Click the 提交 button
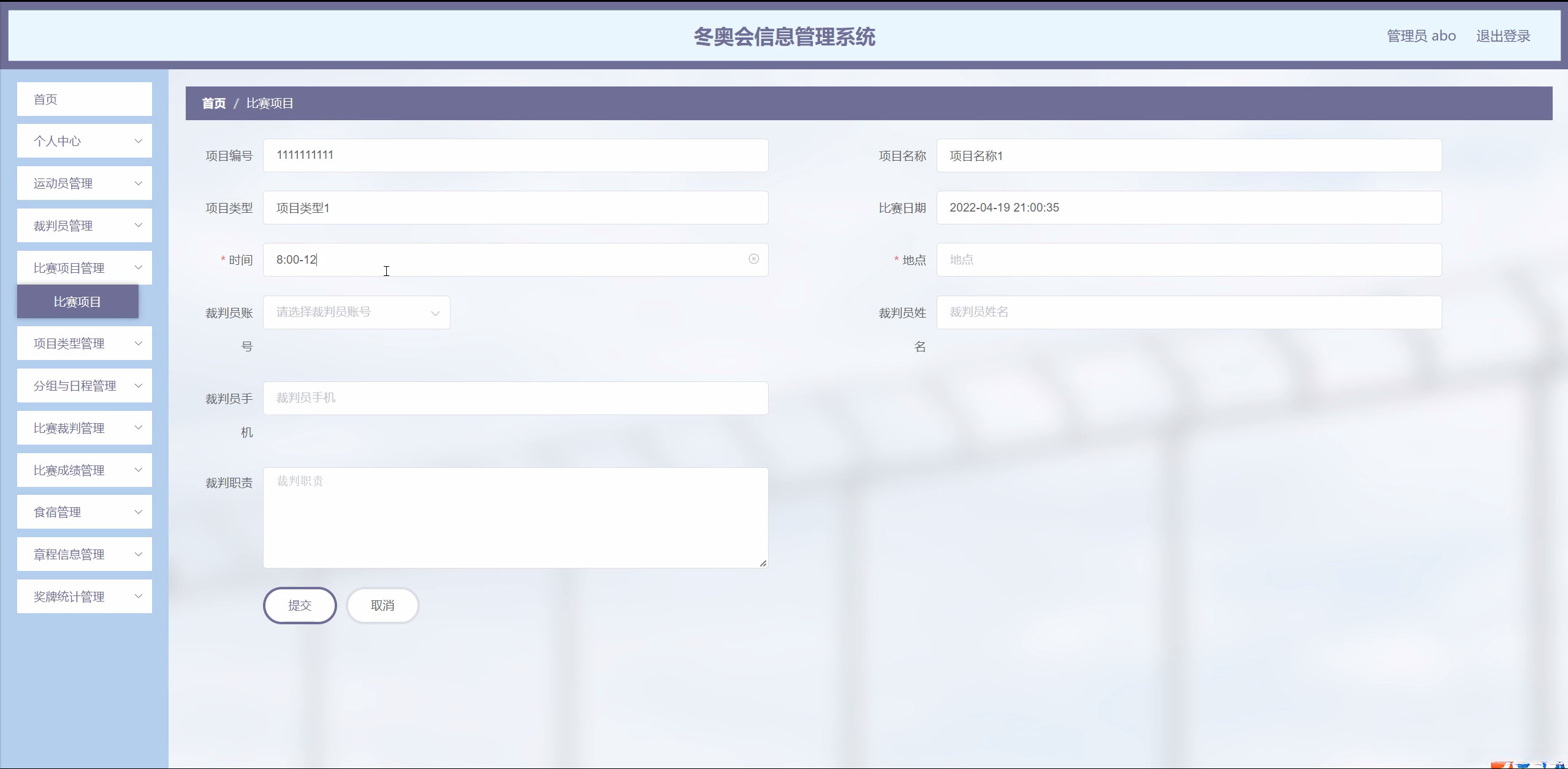 click(x=300, y=605)
